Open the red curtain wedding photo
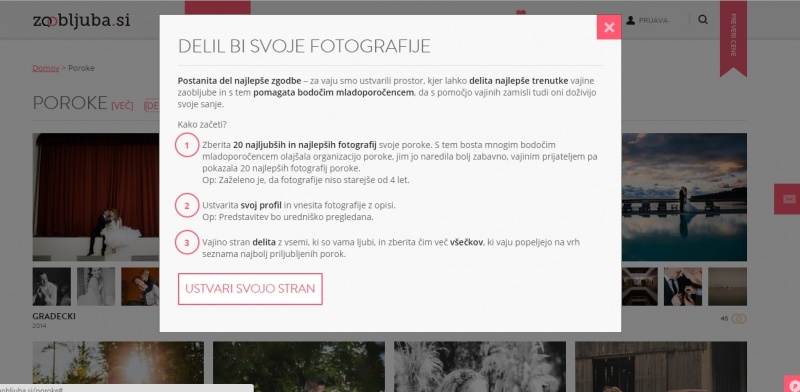800x392 pixels. click(96, 197)
